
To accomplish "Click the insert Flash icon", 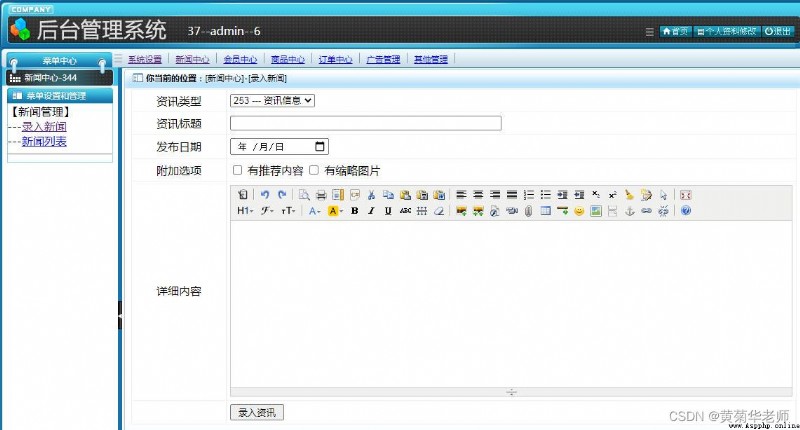I will pos(495,211).
